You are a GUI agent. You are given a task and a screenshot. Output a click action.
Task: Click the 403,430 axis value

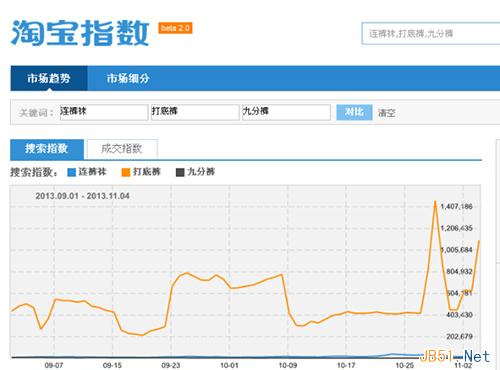coord(459,315)
